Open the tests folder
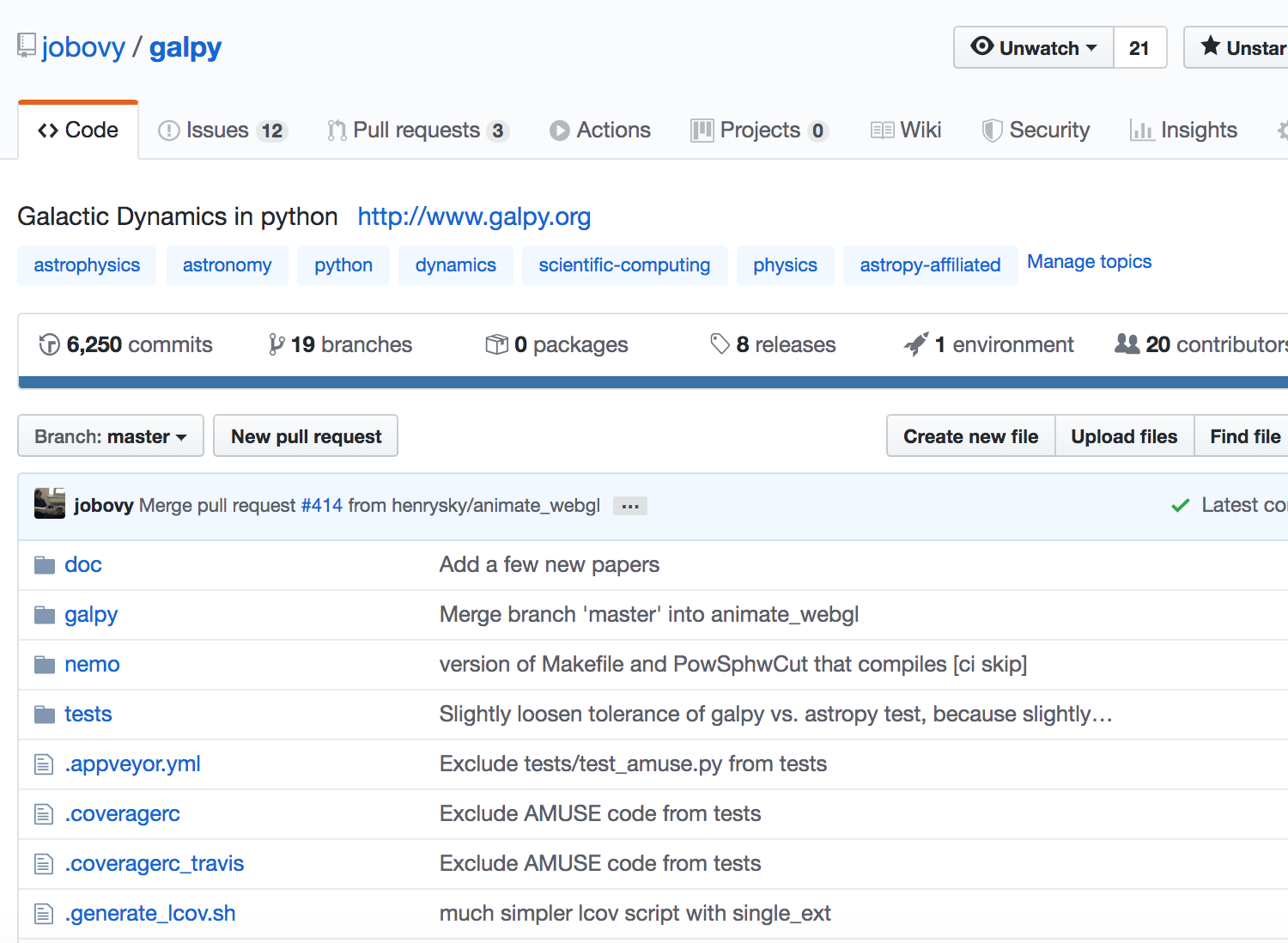 [x=88, y=715]
